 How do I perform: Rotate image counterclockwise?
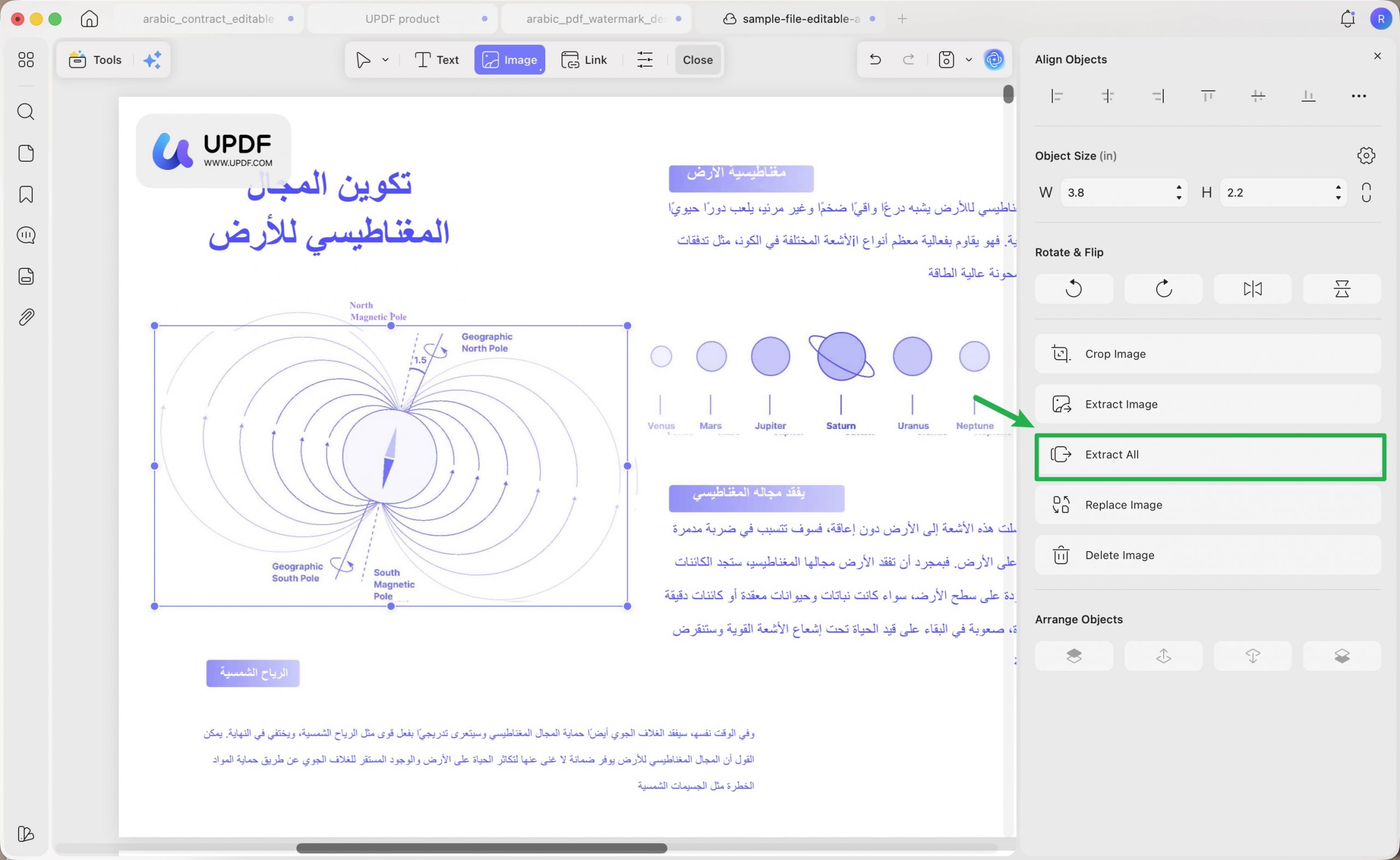pos(1074,288)
